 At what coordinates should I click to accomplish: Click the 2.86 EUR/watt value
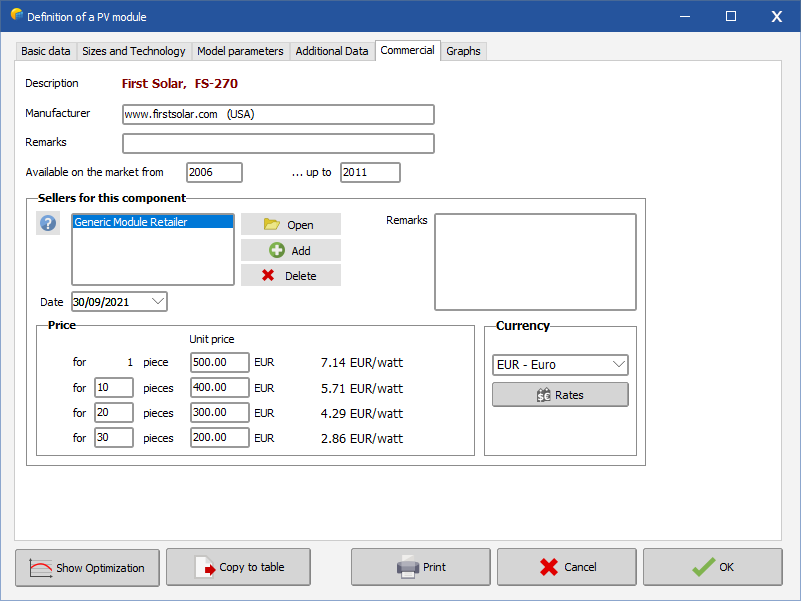pyautogui.click(x=362, y=438)
